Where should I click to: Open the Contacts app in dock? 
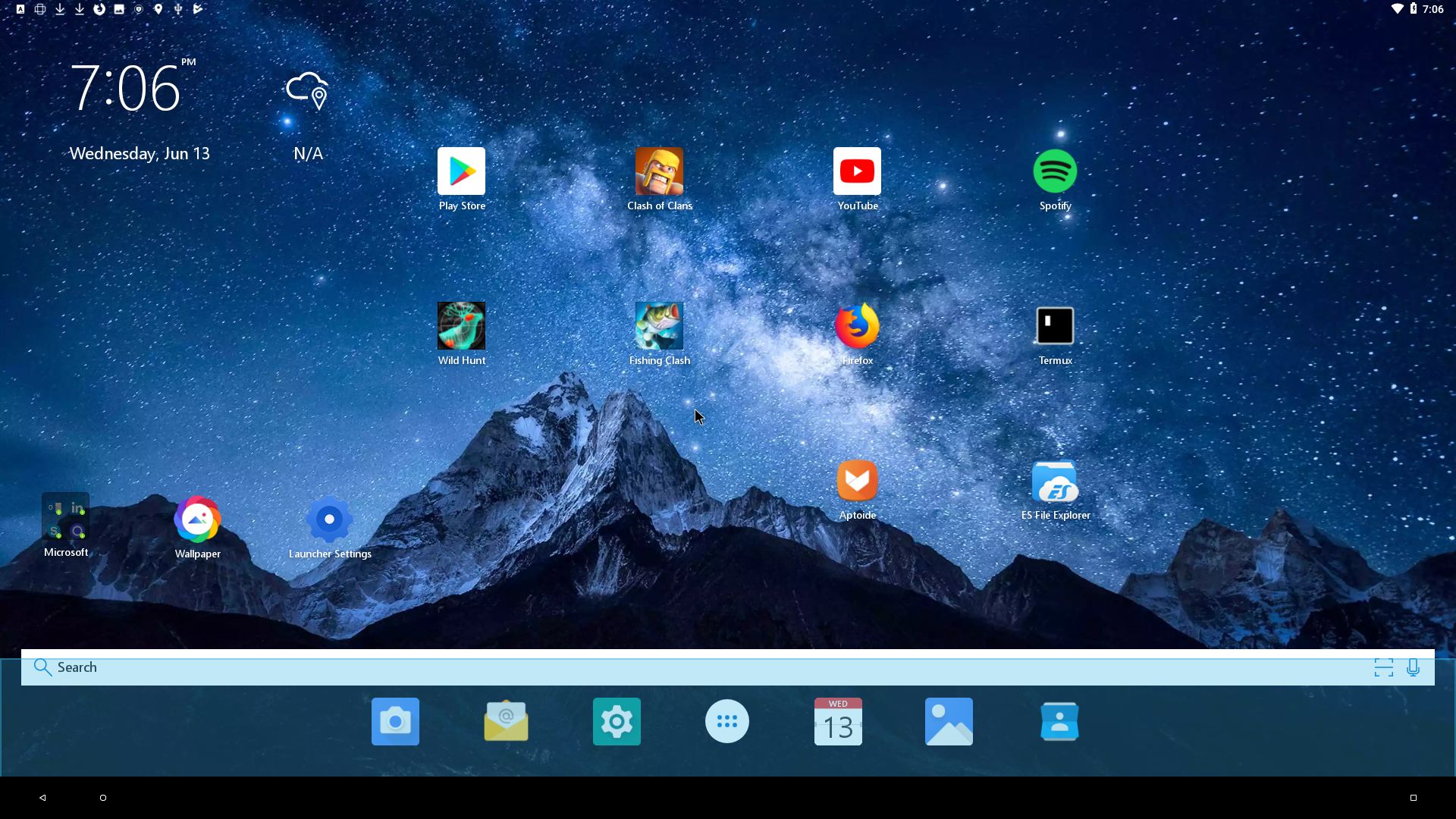(x=1059, y=721)
